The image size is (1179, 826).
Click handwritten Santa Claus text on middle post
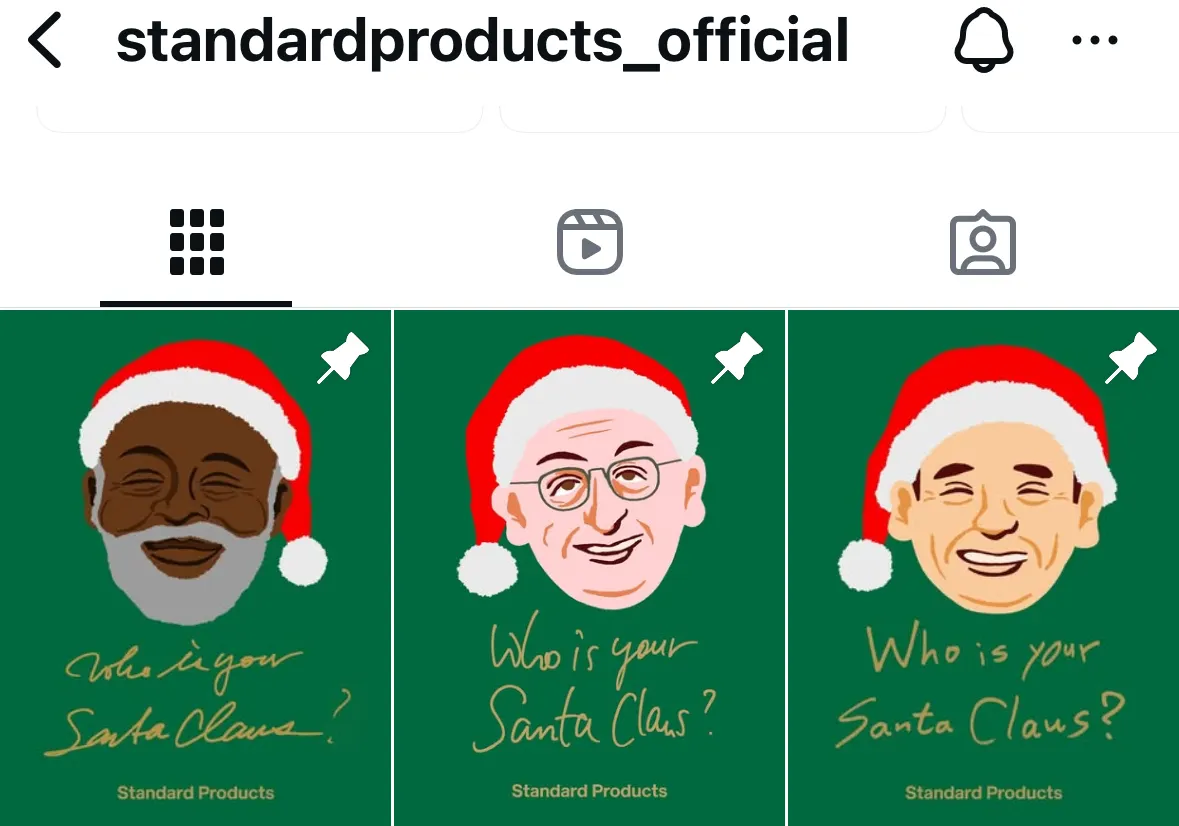(x=594, y=719)
